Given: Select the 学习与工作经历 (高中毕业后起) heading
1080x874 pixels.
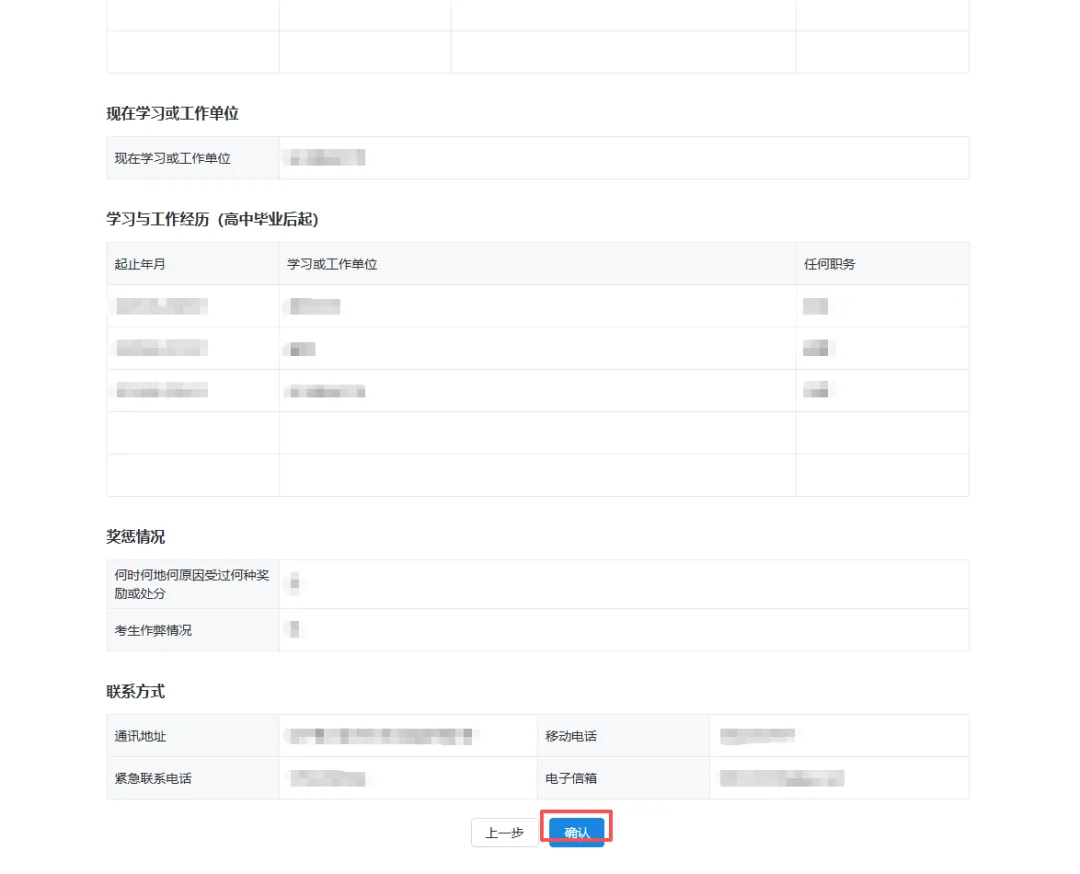Looking at the screenshot, I should point(212,220).
